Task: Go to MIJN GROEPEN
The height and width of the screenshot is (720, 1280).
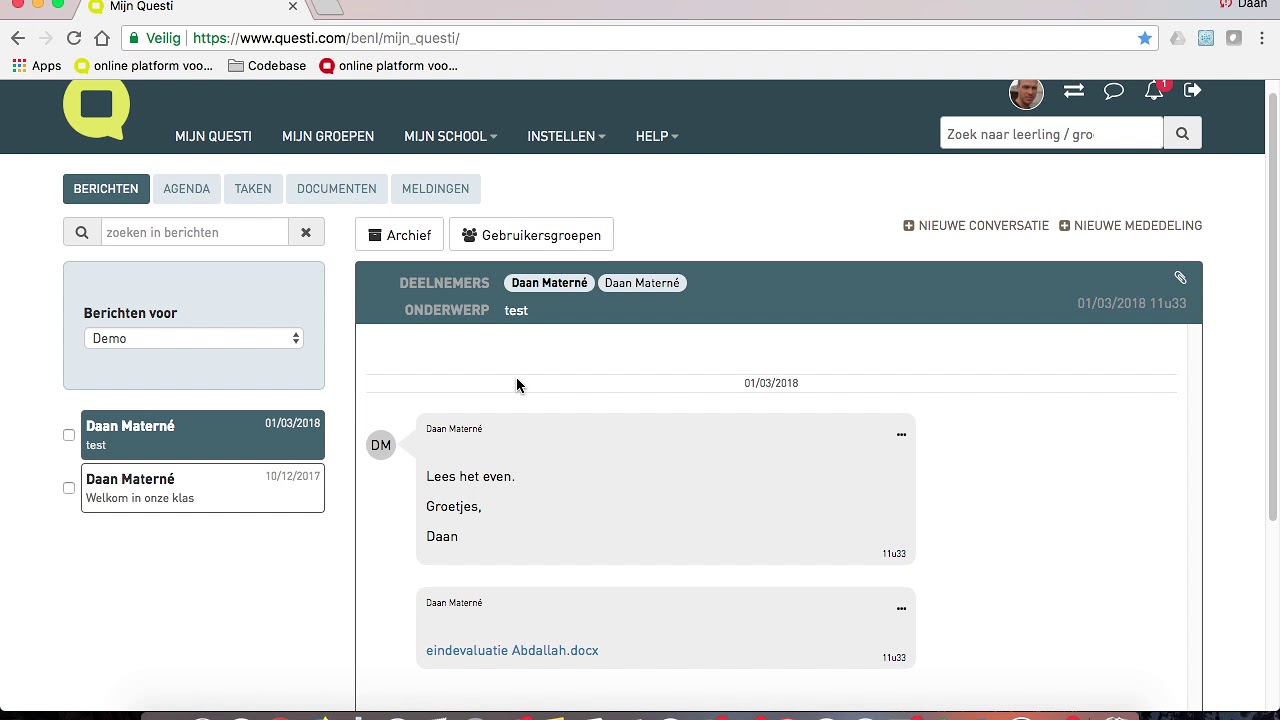Action: [328, 136]
